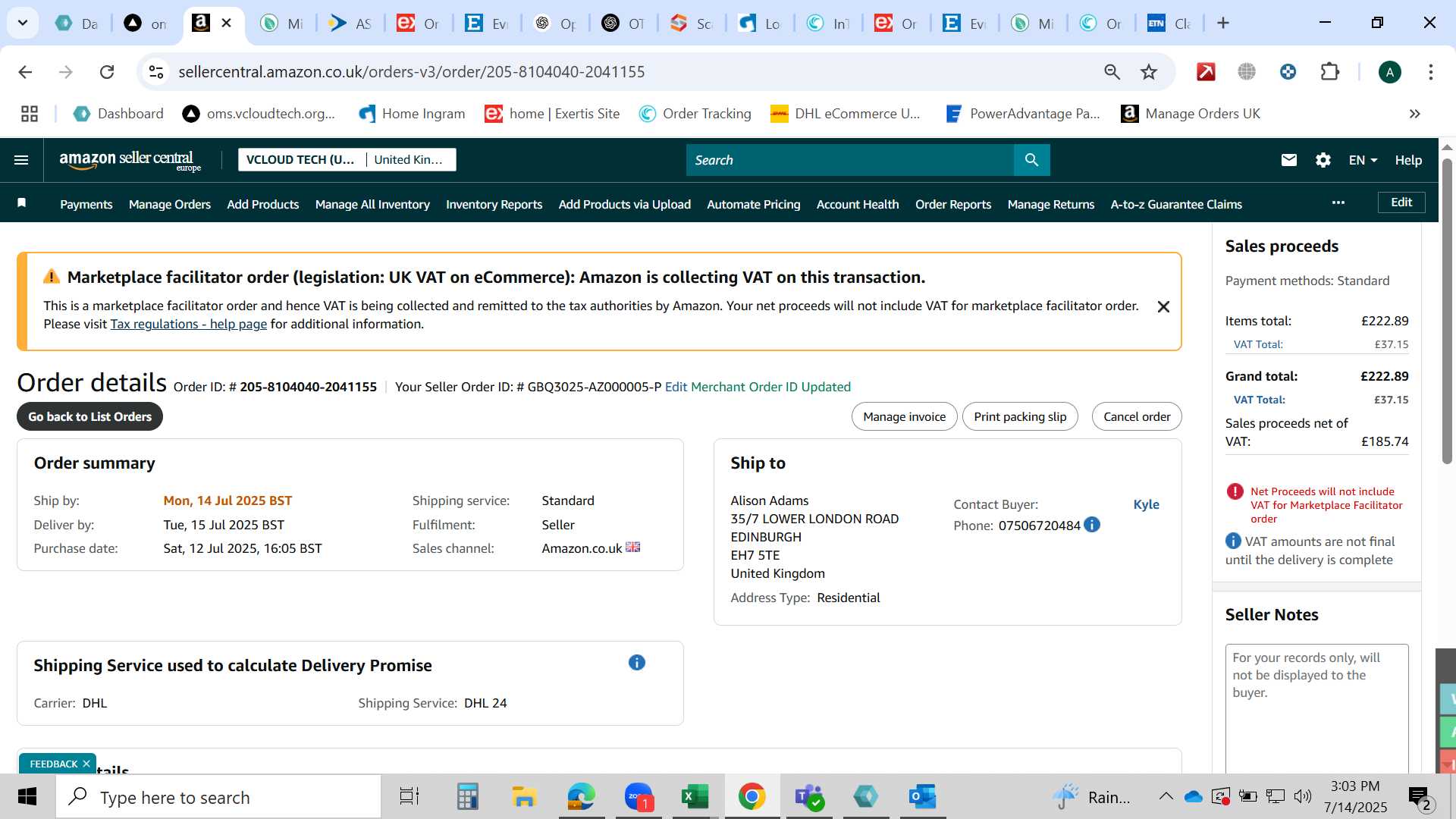Close the active Amazon tab
Viewport: 1456px width, 819px height.
tap(226, 24)
